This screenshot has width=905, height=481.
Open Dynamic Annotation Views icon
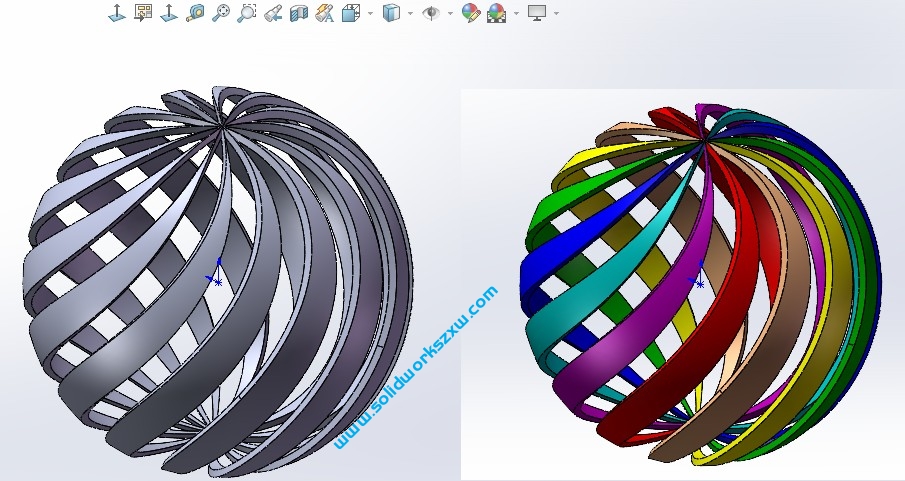[x=324, y=13]
